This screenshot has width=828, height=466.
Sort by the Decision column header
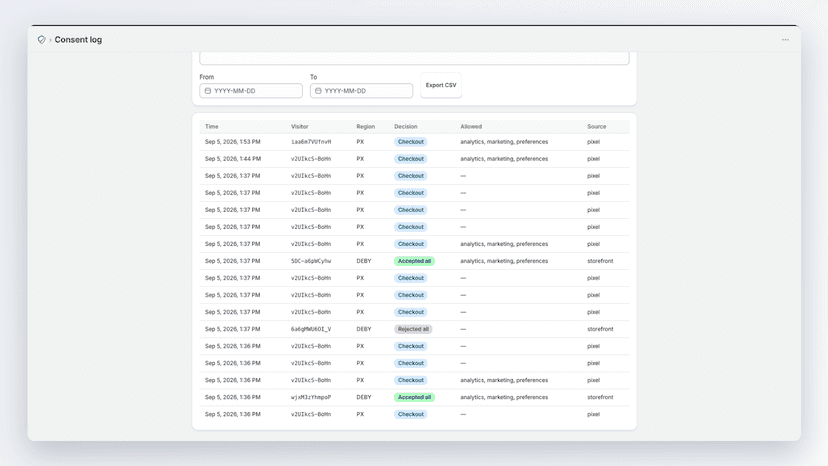(406, 127)
